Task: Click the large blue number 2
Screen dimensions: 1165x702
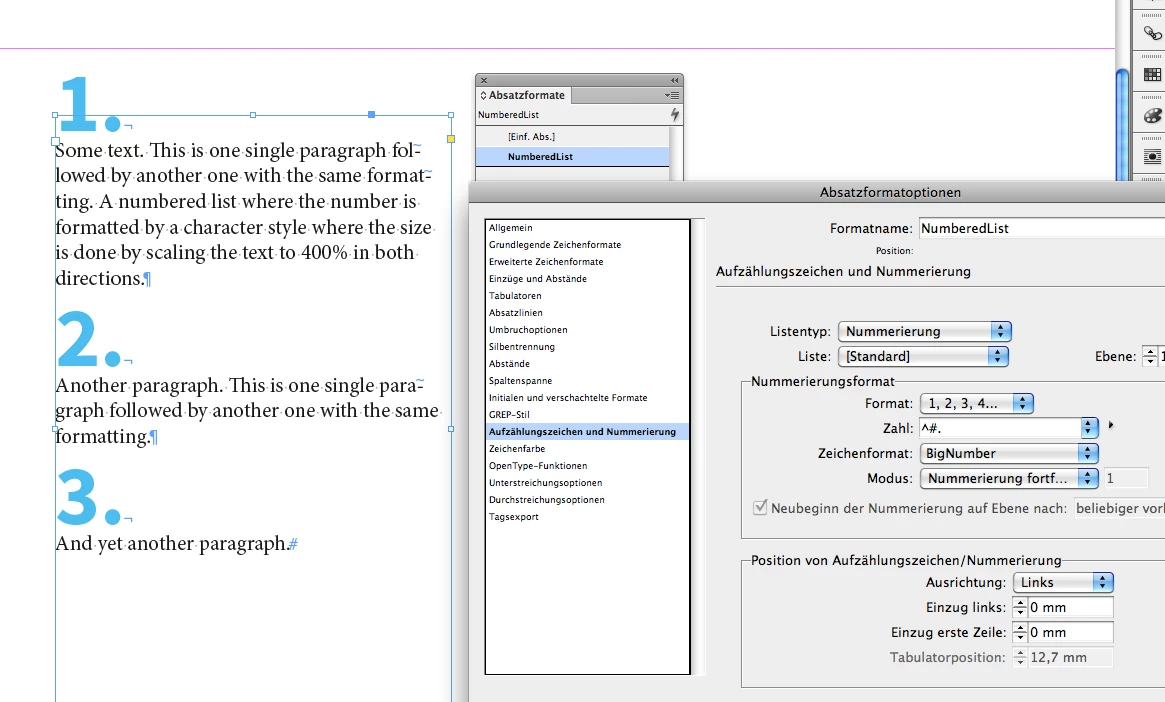Action: pyautogui.click(x=77, y=339)
